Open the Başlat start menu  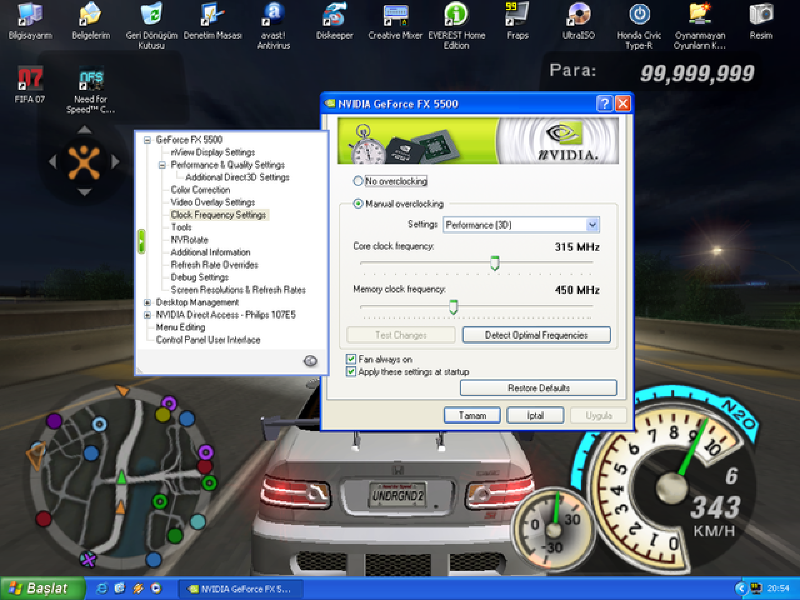pos(43,588)
